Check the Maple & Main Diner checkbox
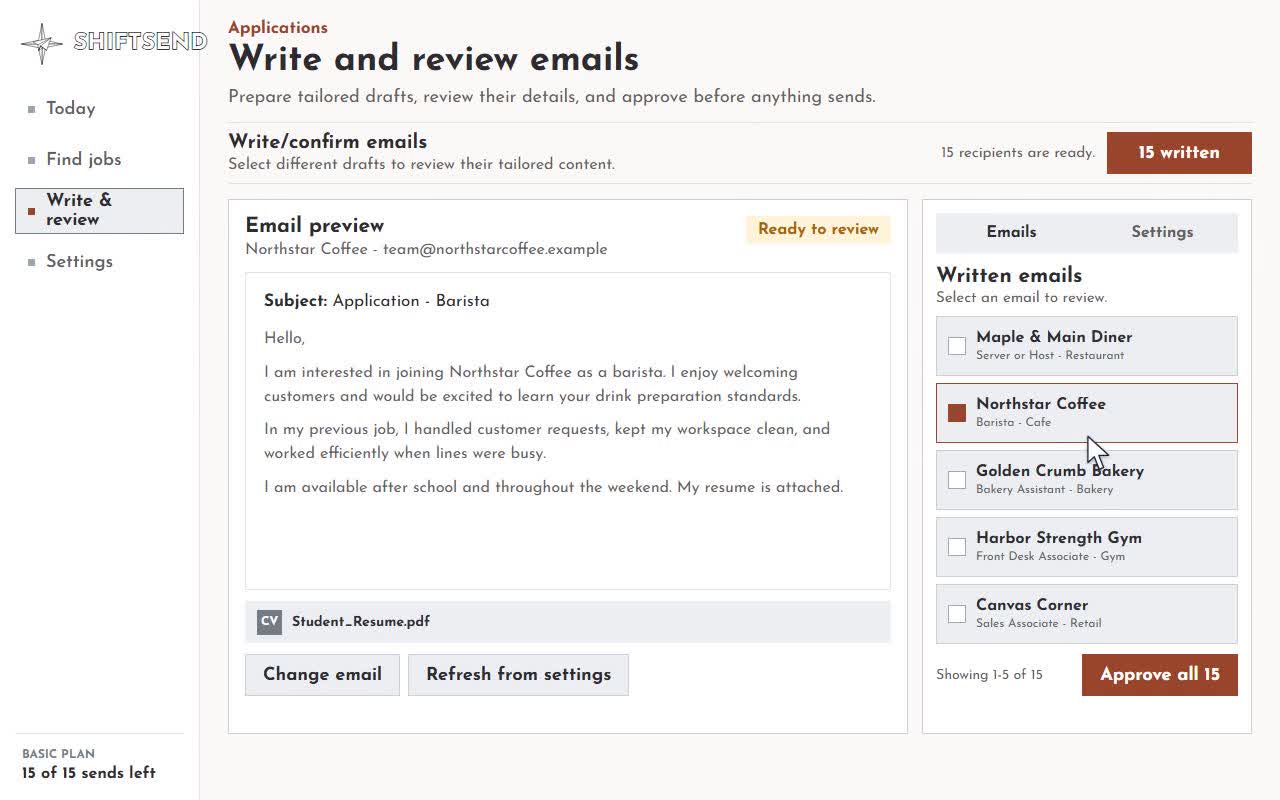The height and width of the screenshot is (800, 1280). point(957,346)
